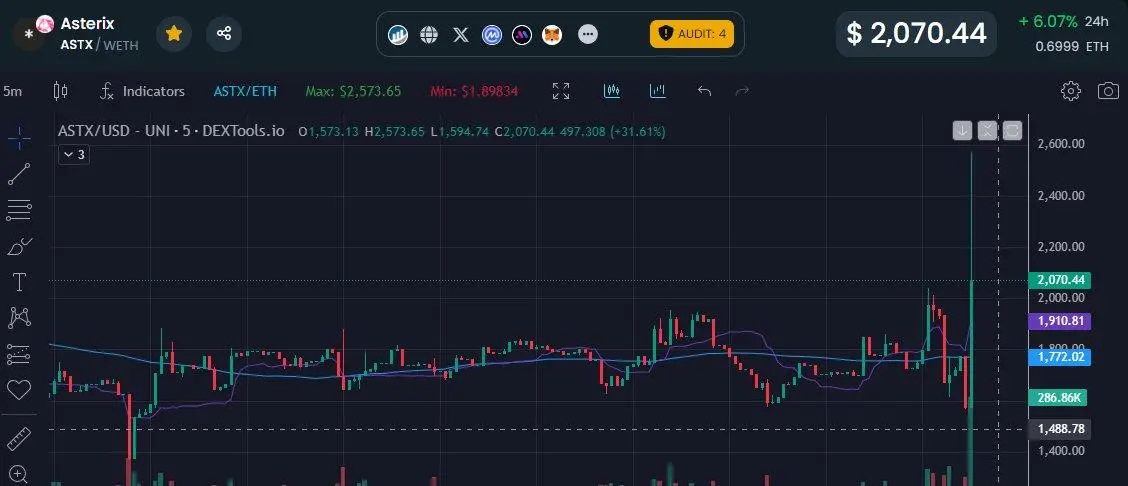This screenshot has width=1128, height=486.
Task: Select the Text annotation tool
Action: (x=19, y=283)
